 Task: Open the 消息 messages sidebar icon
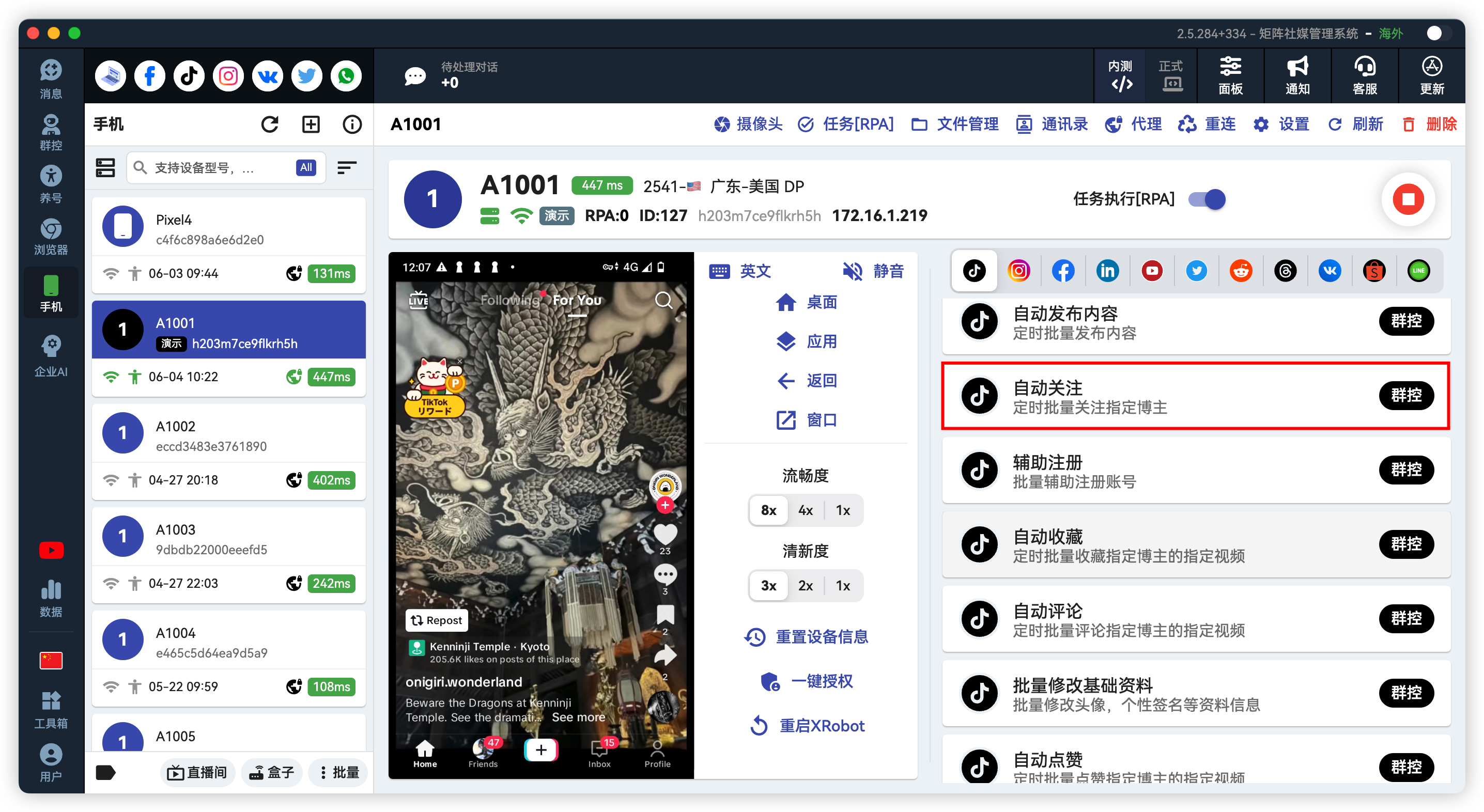[x=51, y=79]
